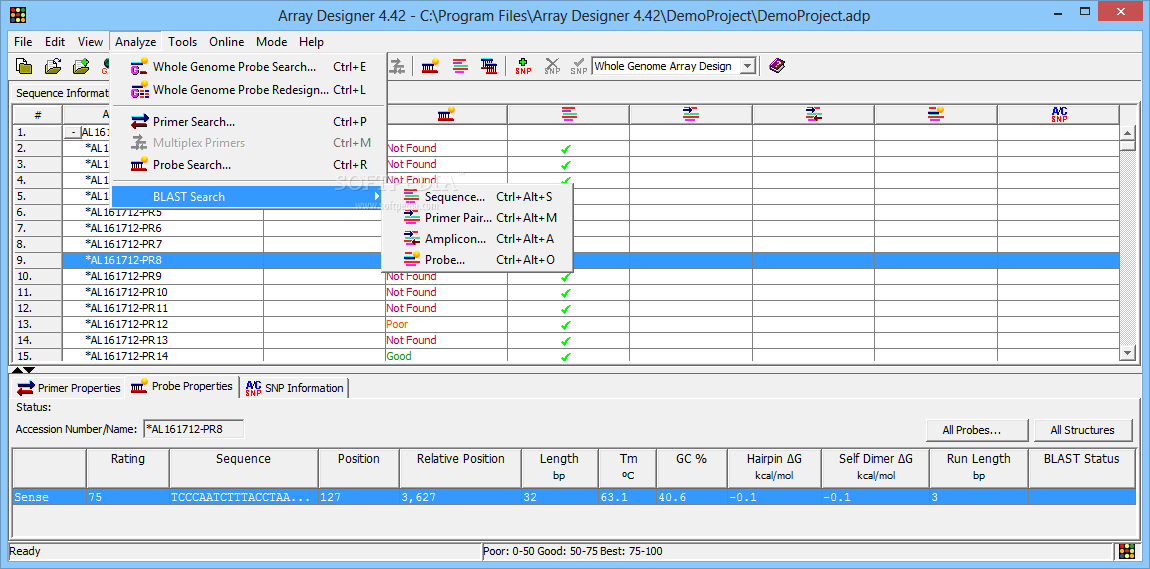Select the Sense probe row
The height and width of the screenshot is (569, 1150).
coord(574,497)
